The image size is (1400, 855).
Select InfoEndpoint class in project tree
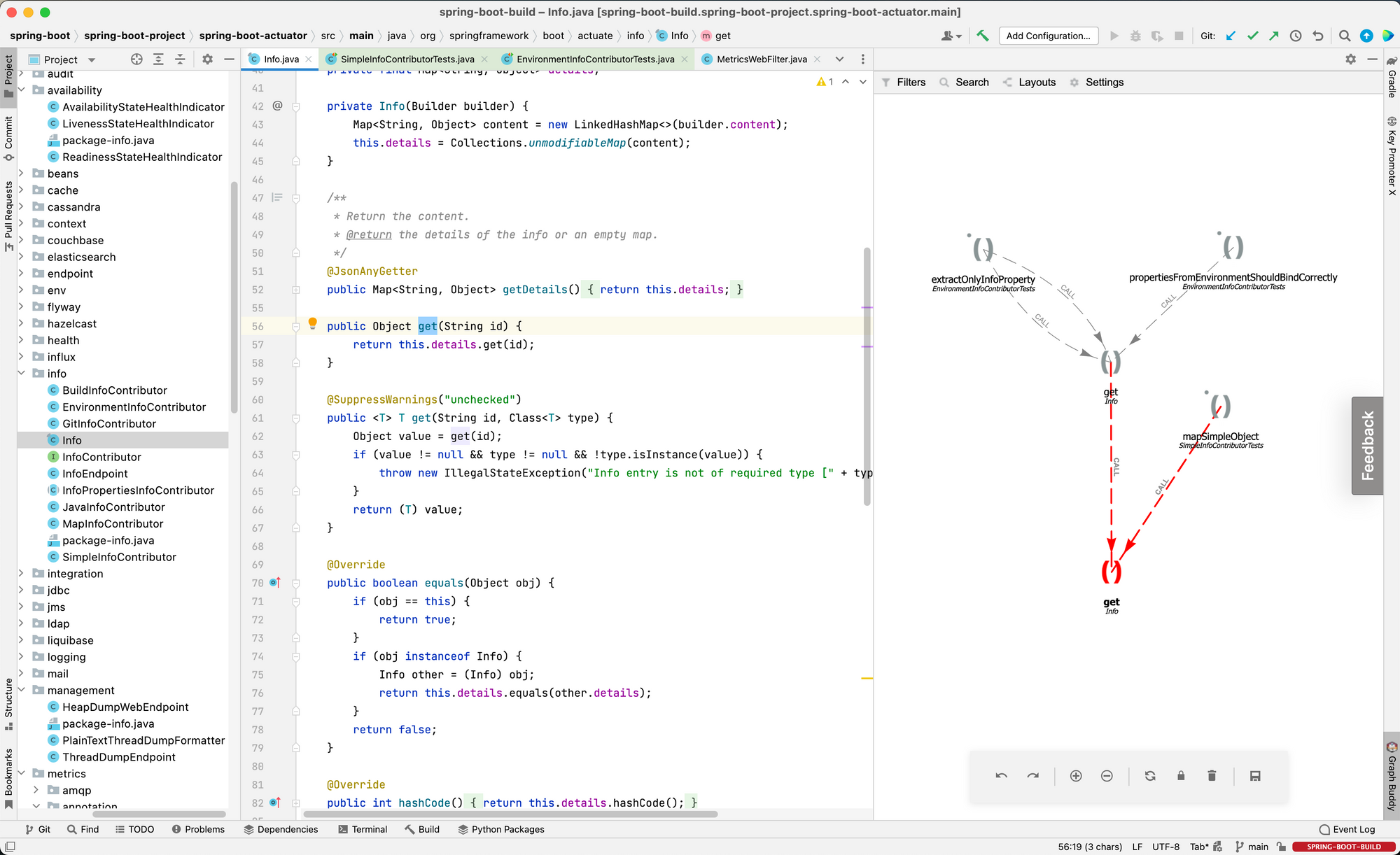pos(94,474)
